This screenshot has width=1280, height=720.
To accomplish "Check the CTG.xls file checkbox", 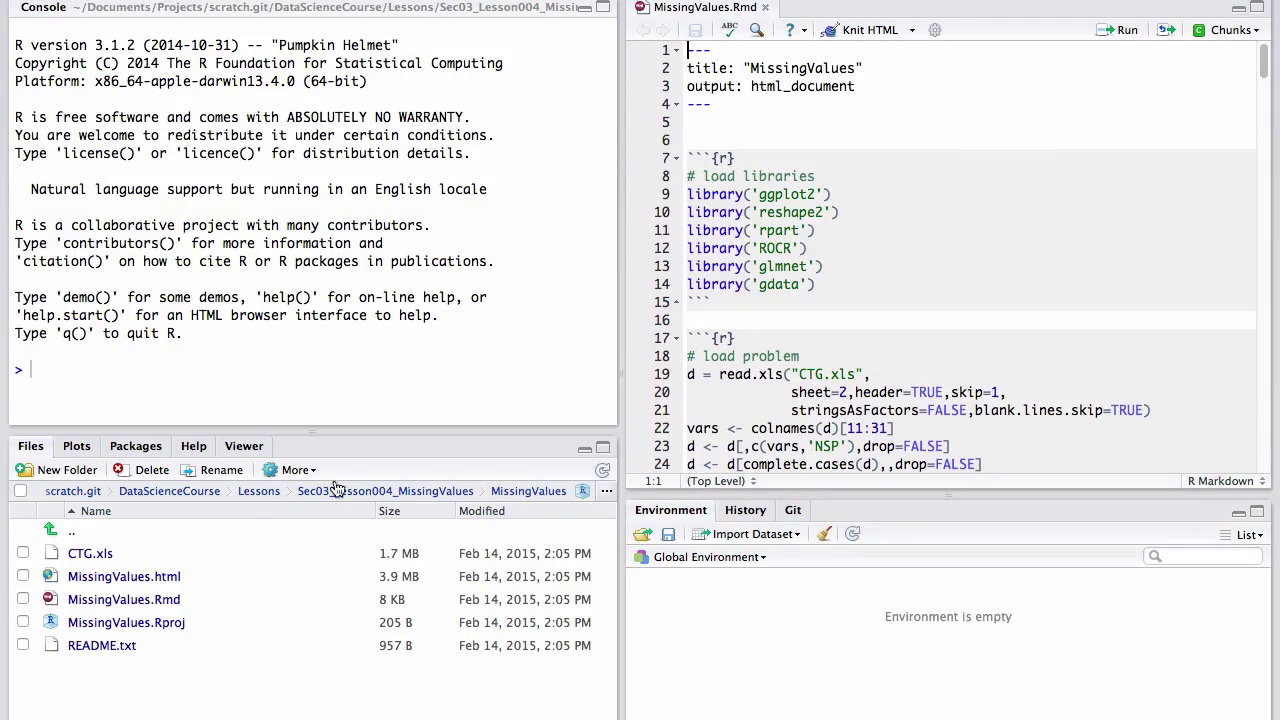I will (x=23, y=553).
